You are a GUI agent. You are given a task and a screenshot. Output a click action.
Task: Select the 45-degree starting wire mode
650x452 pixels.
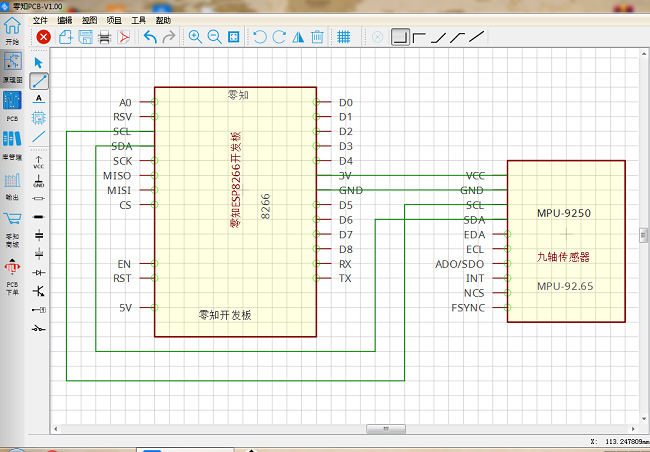(x=457, y=37)
